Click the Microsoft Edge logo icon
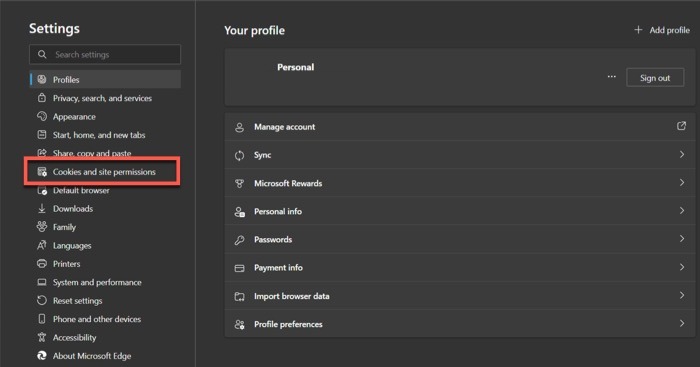700x367 pixels. click(42, 355)
